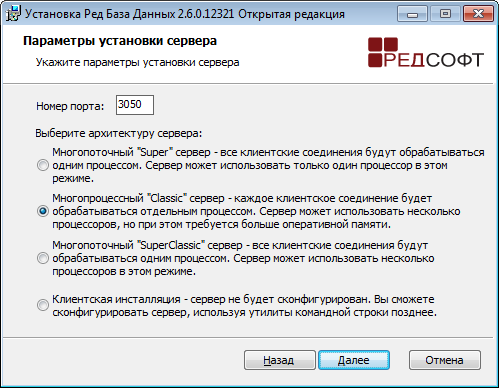Click the "Super" server description text
Screen dimensions: 499x388
point(268,165)
